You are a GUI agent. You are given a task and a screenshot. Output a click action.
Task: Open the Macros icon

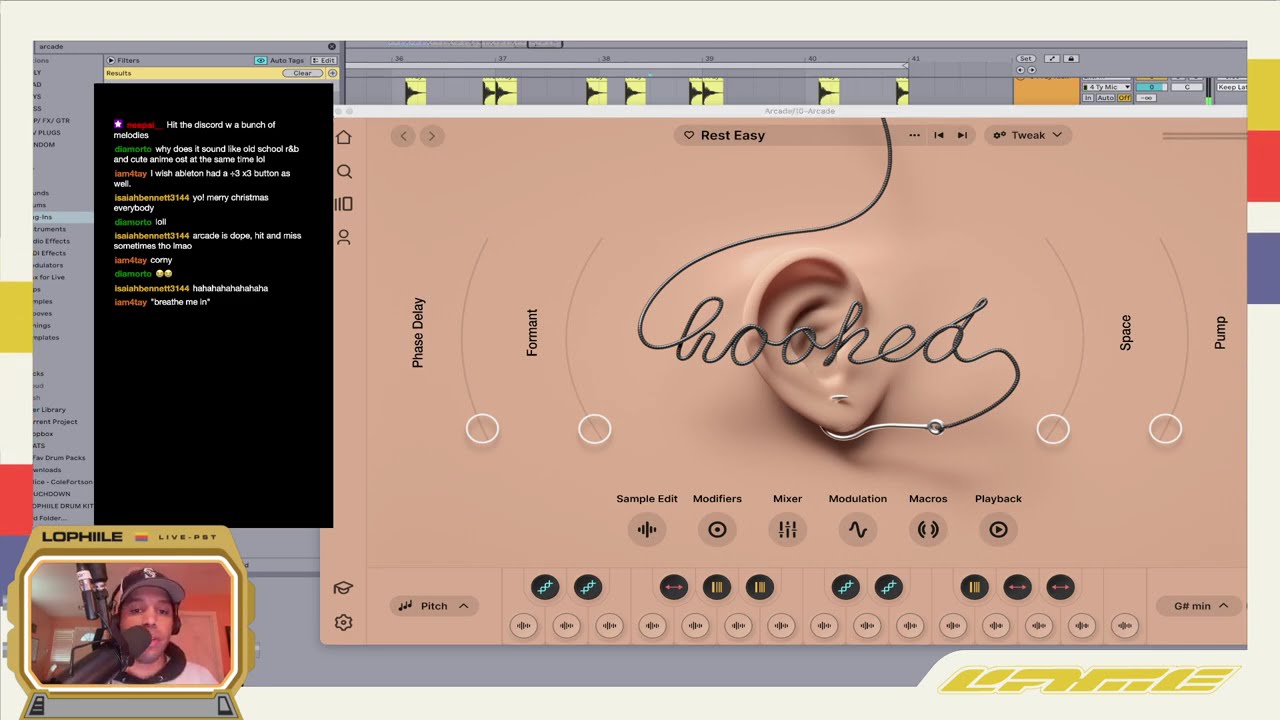[928, 530]
